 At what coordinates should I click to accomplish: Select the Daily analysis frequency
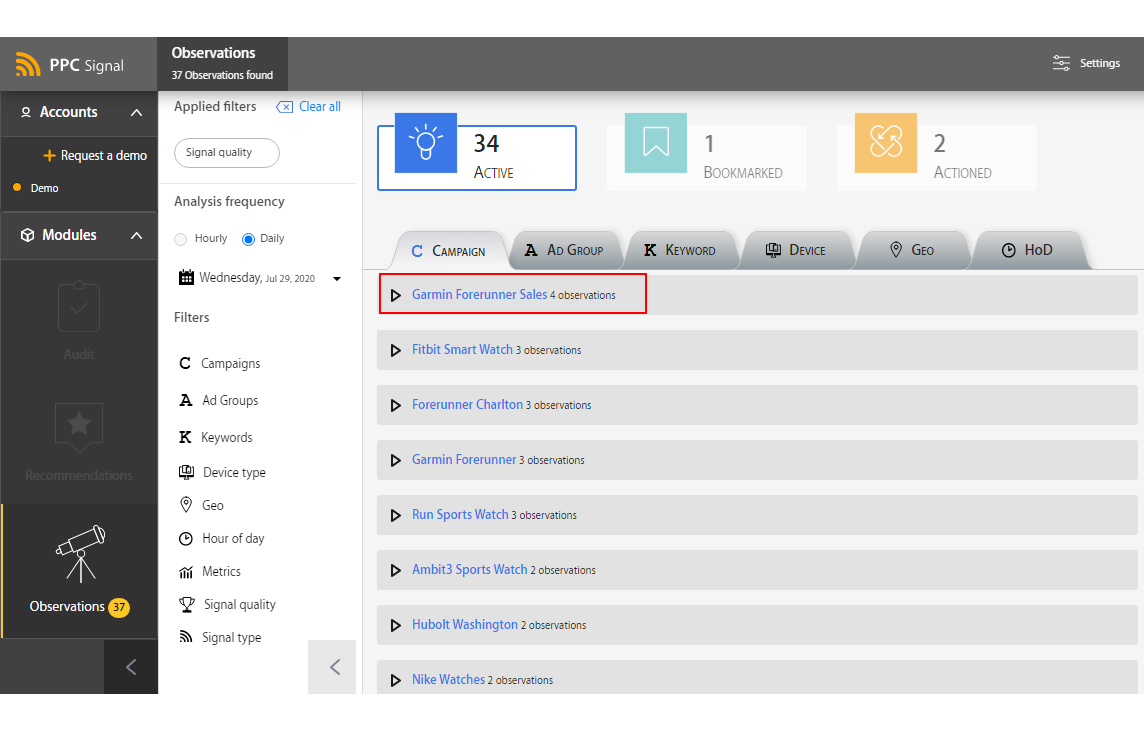[x=248, y=239]
